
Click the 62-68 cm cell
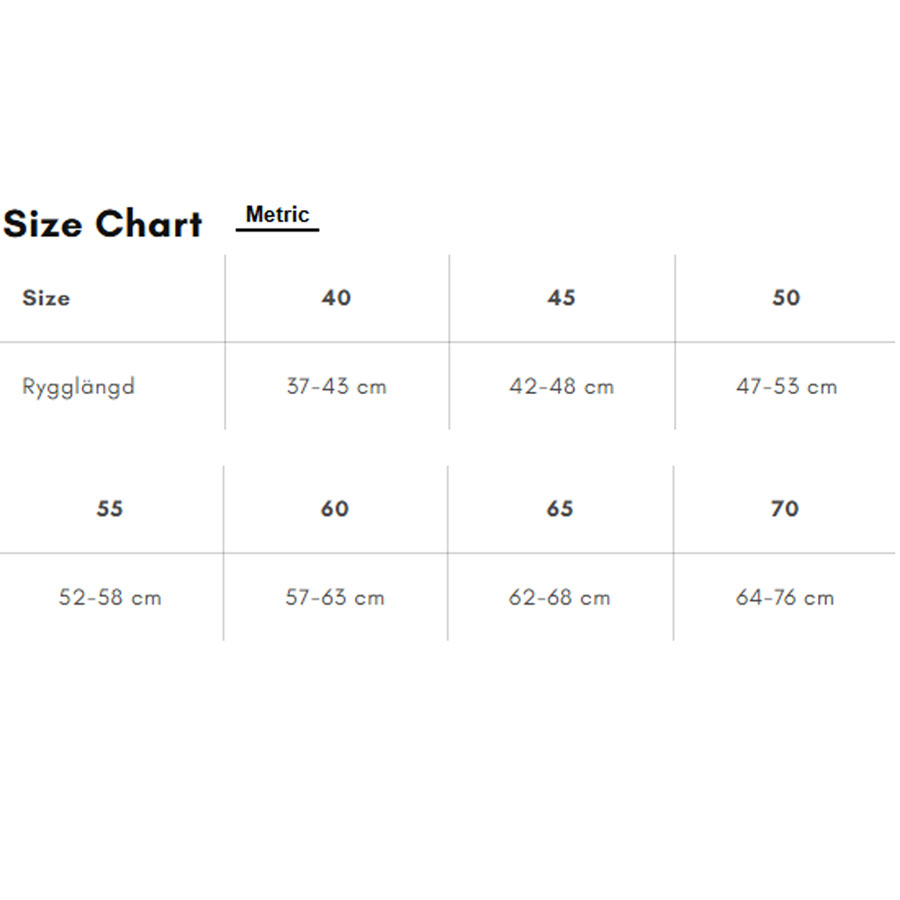[560, 598]
